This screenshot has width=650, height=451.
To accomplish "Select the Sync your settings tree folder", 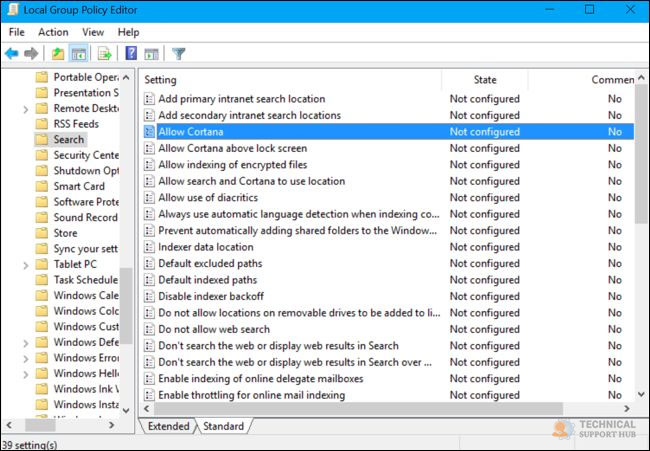I will pos(85,249).
